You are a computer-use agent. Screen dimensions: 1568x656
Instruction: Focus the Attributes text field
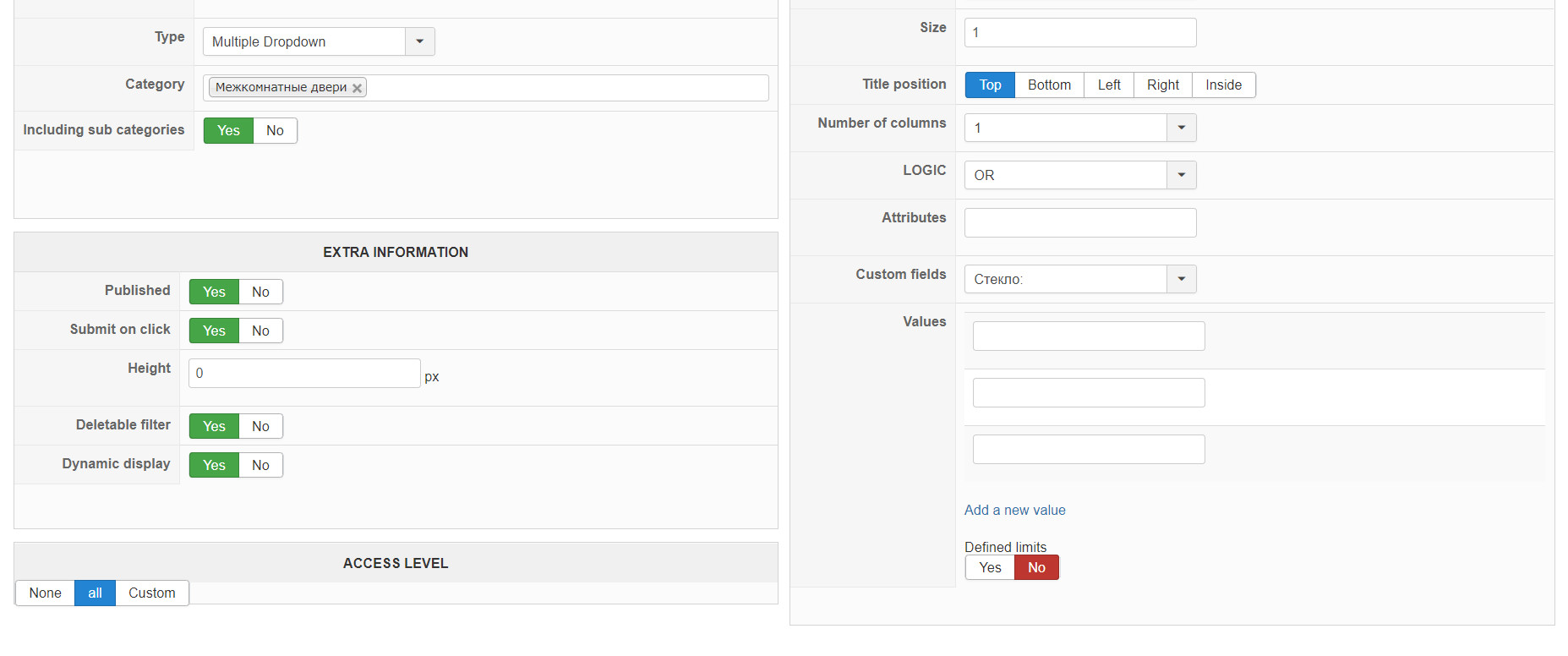tap(1080, 222)
